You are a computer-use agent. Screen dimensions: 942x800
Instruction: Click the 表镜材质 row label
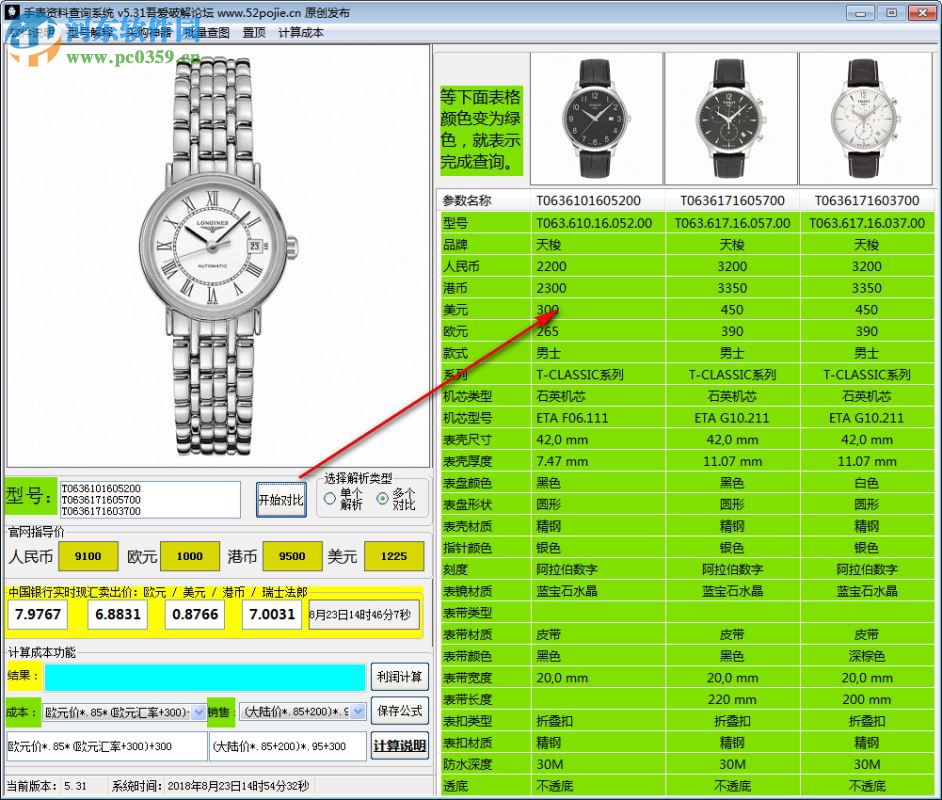(467, 591)
